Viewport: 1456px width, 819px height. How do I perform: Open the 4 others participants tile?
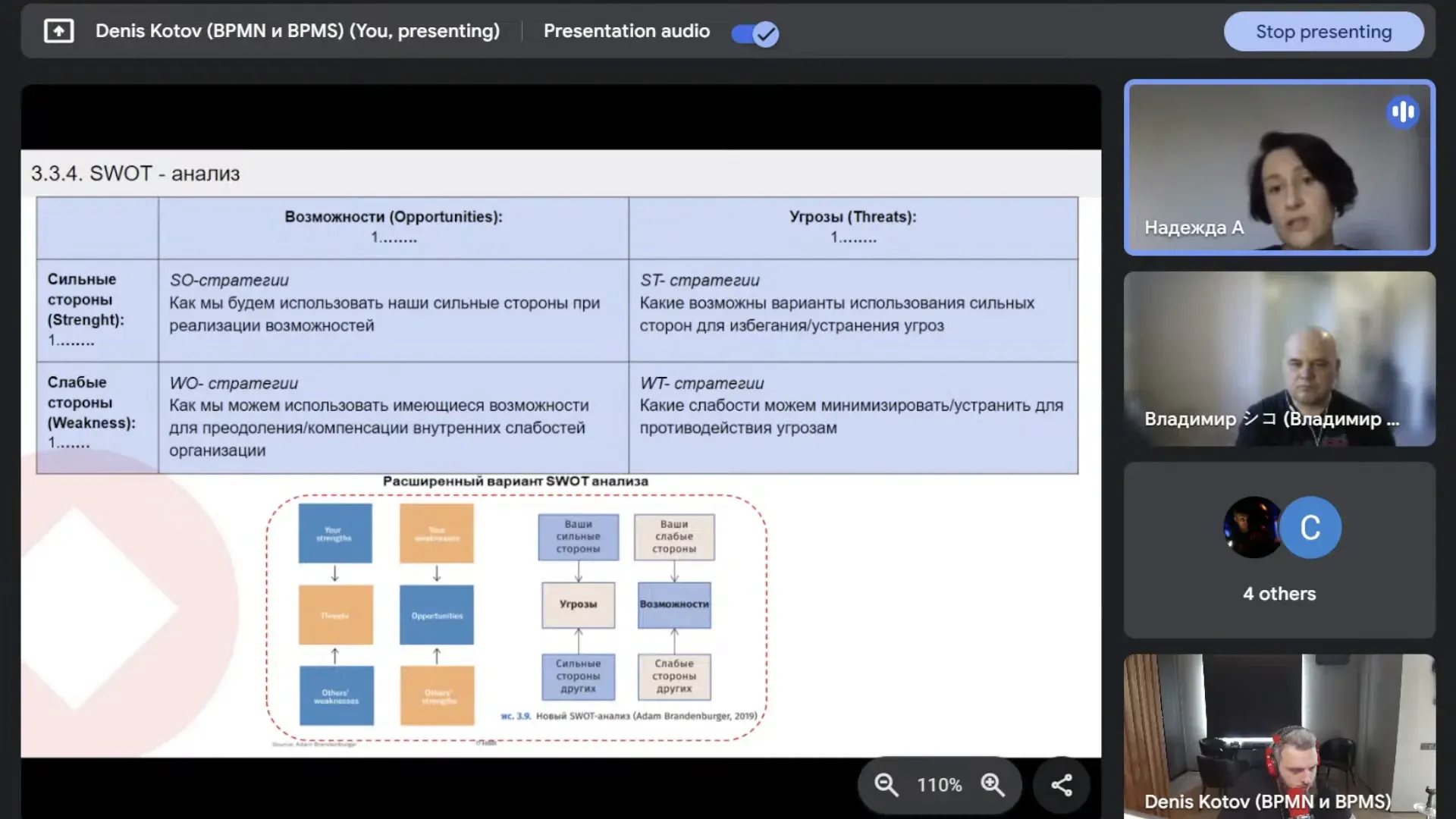(x=1279, y=594)
